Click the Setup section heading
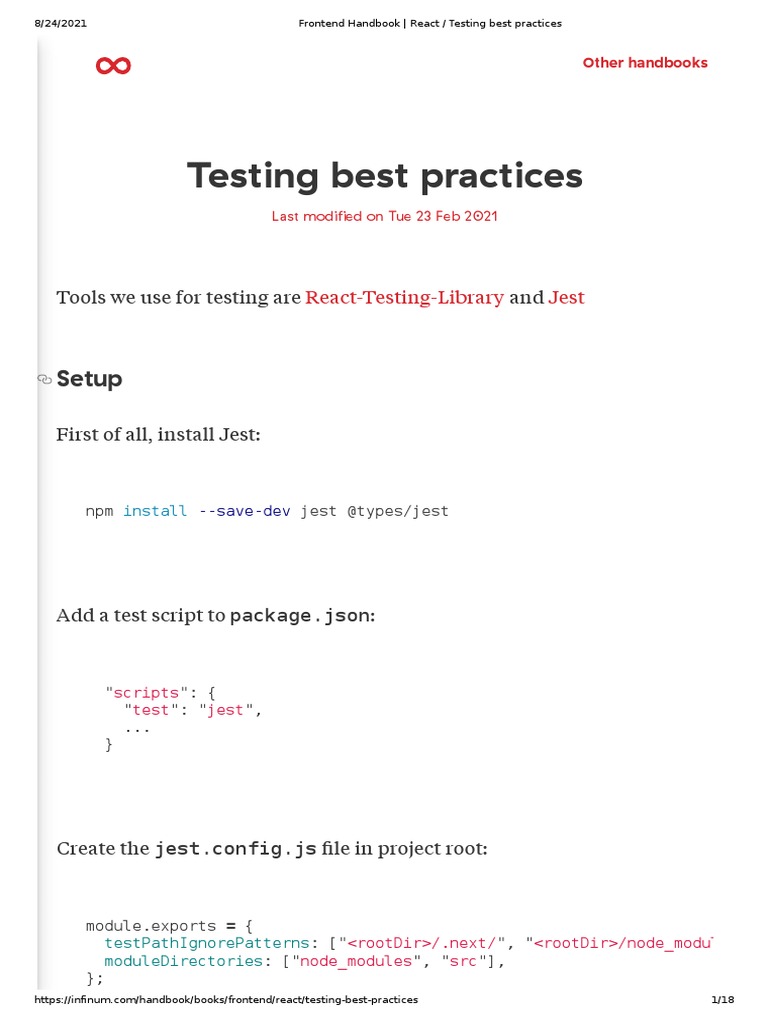Viewport: 768px width, 1024px height. tap(89, 379)
